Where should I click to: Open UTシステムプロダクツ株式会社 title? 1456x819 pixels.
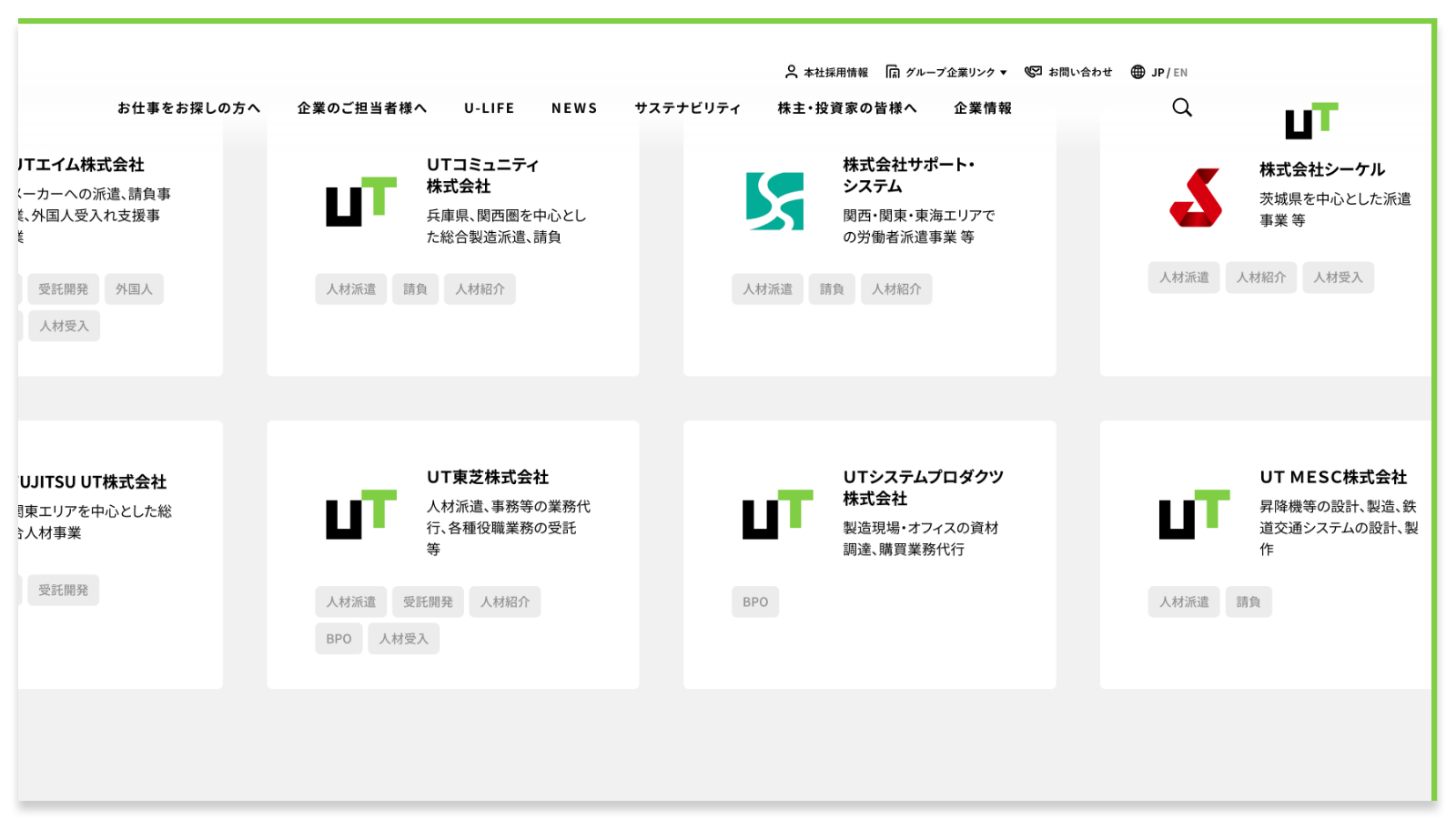click(924, 488)
